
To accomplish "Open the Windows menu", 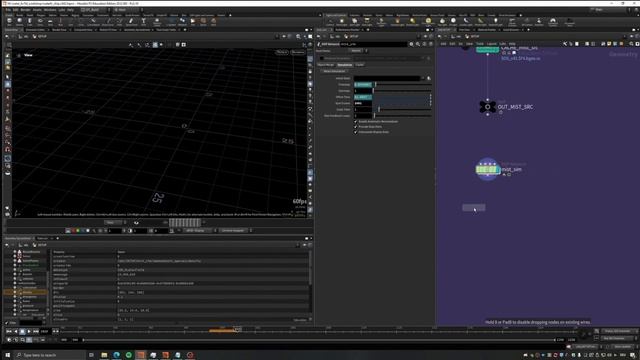I will (x=50, y=10).
